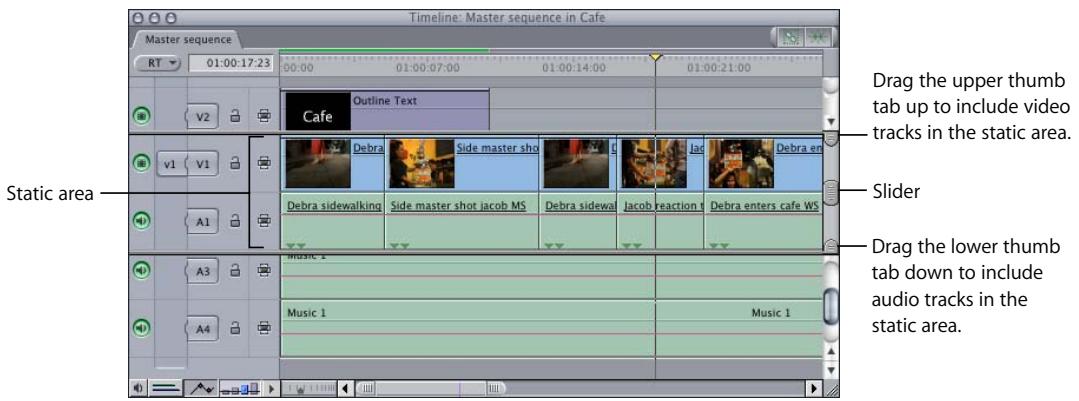The image size is (1079, 401).
Task: Click the Debra en video clip name on V1
Action: pyautogui.click(x=798, y=148)
